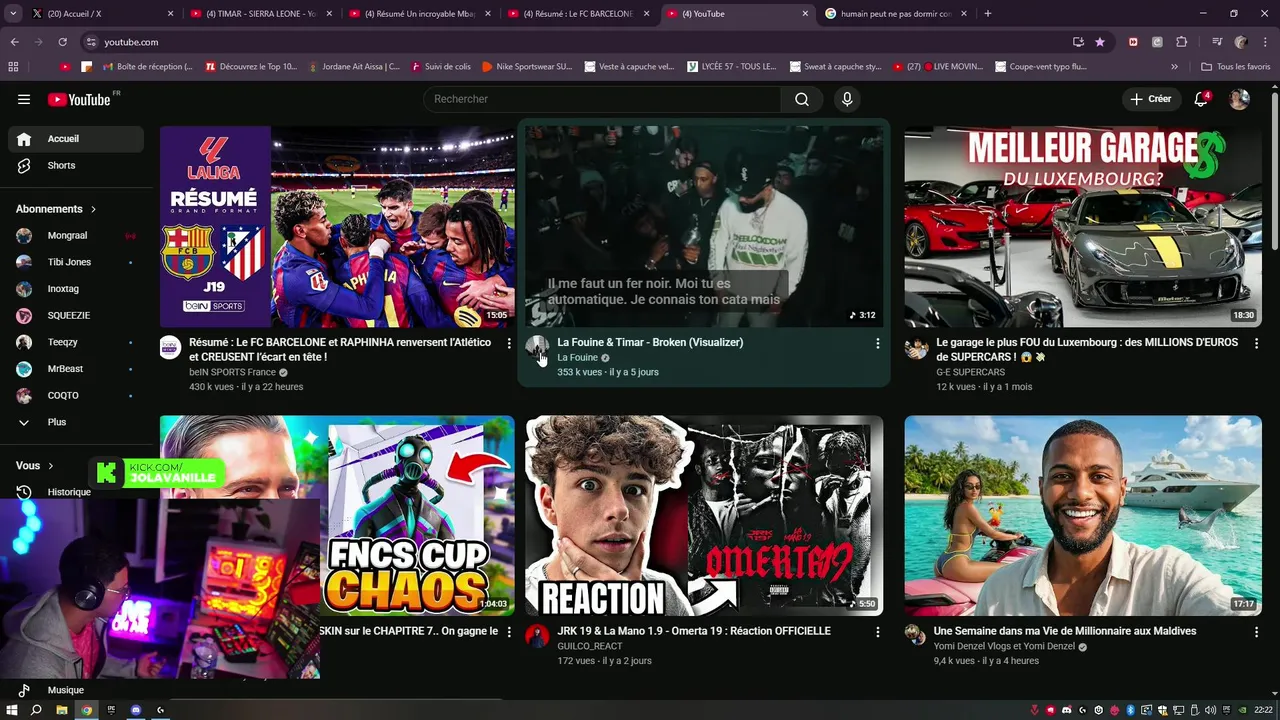Toggle the bookmark star for this page
The image size is (1280, 720).
[1100, 42]
